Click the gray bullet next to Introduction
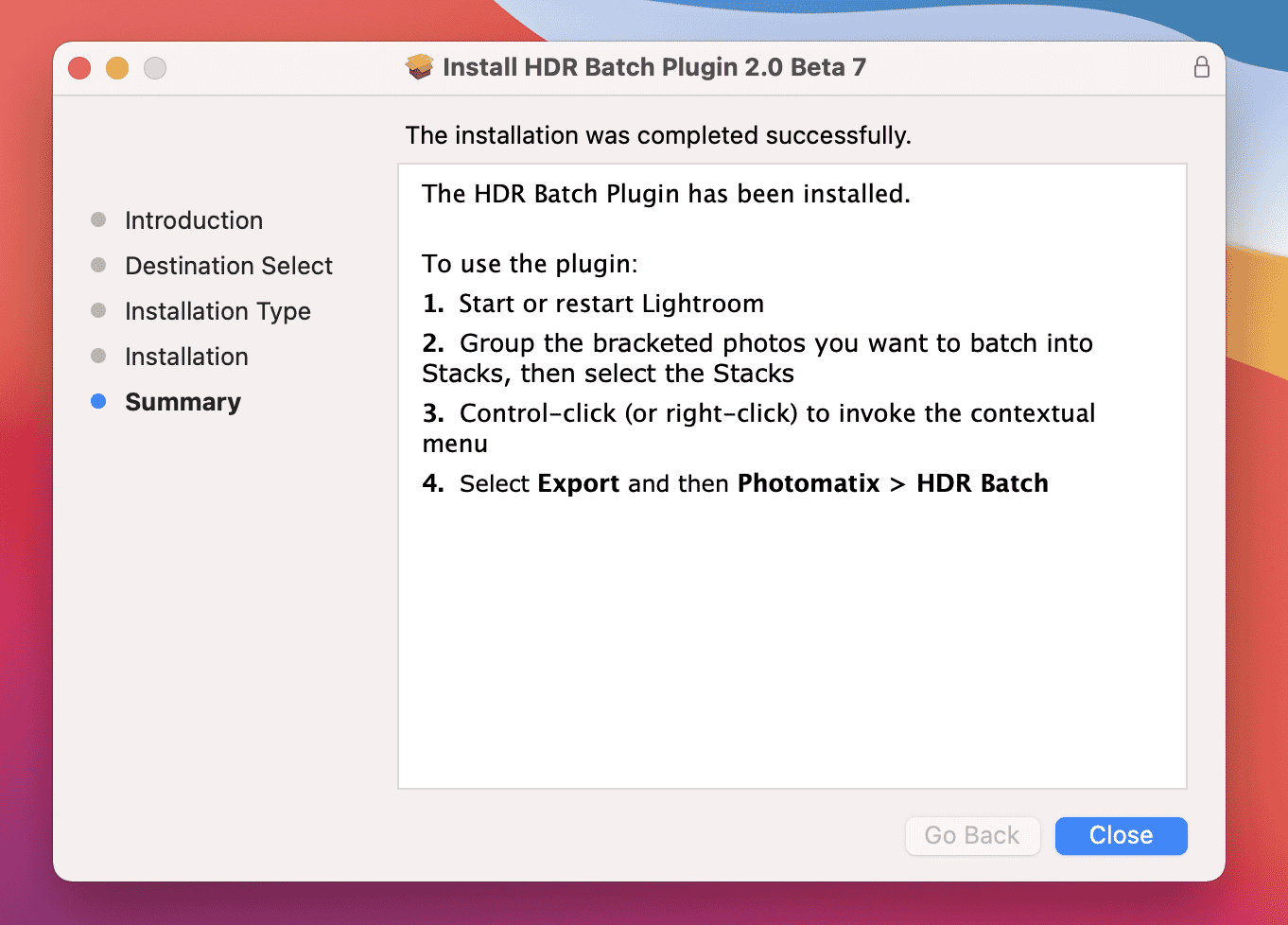 coord(98,219)
